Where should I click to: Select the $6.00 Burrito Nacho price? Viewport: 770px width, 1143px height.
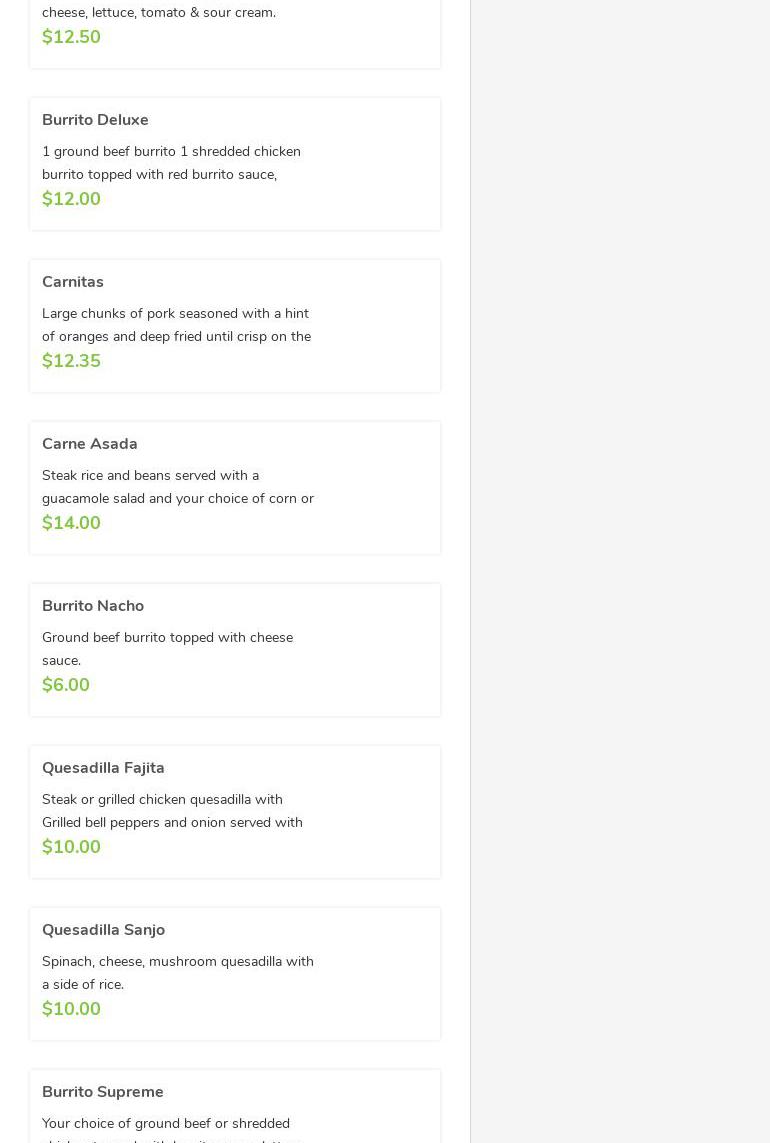point(66,685)
